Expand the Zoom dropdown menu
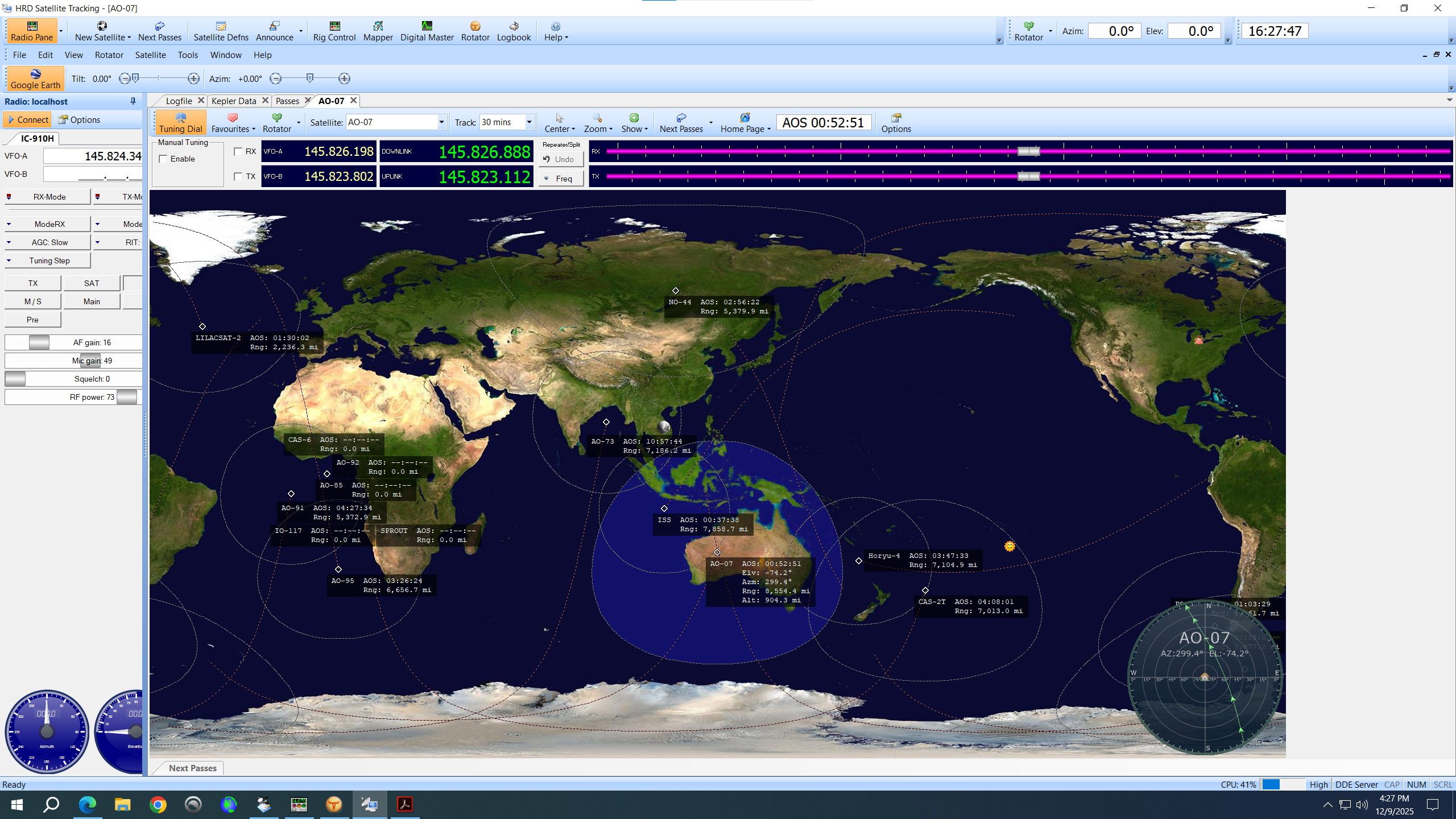 pos(598,122)
